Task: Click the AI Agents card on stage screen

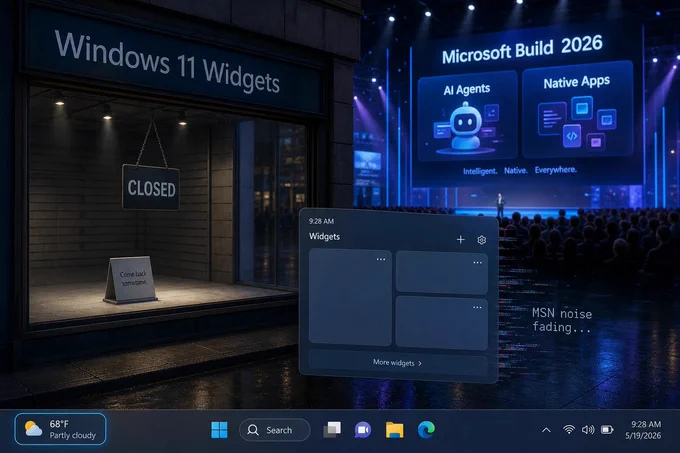Action: [468, 116]
